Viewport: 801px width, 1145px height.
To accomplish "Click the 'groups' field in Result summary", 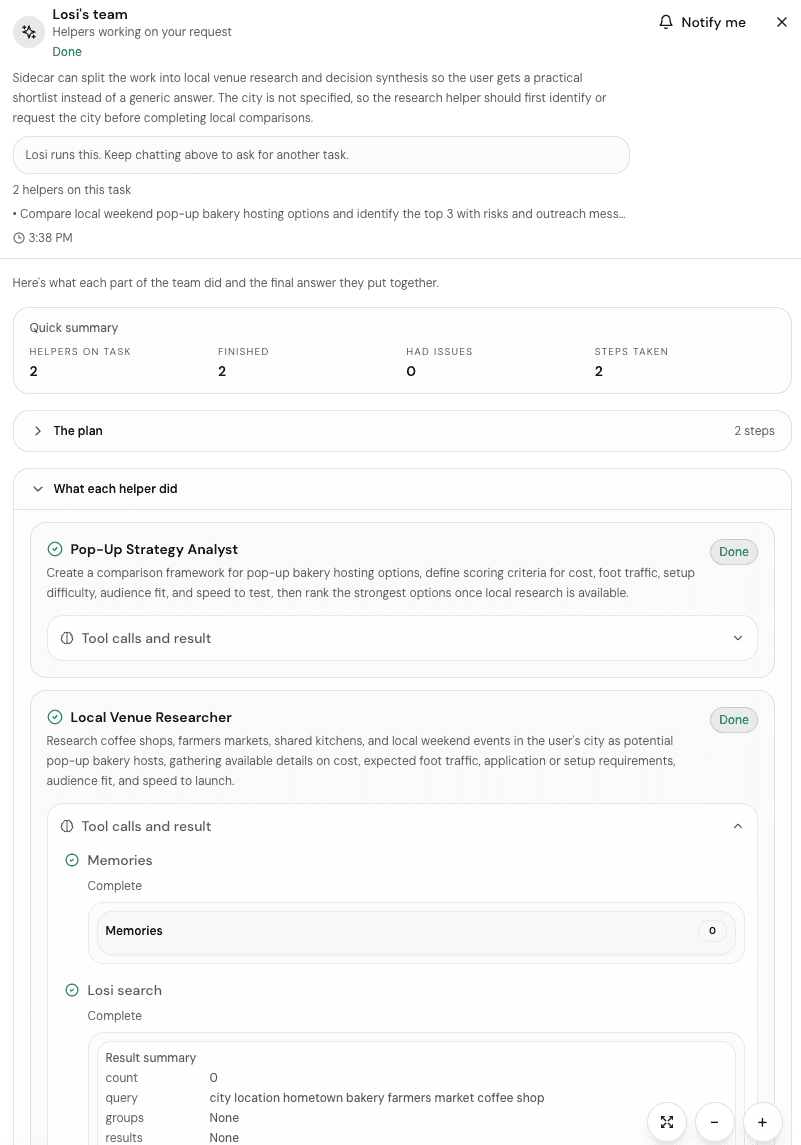I will [124, 1118].
